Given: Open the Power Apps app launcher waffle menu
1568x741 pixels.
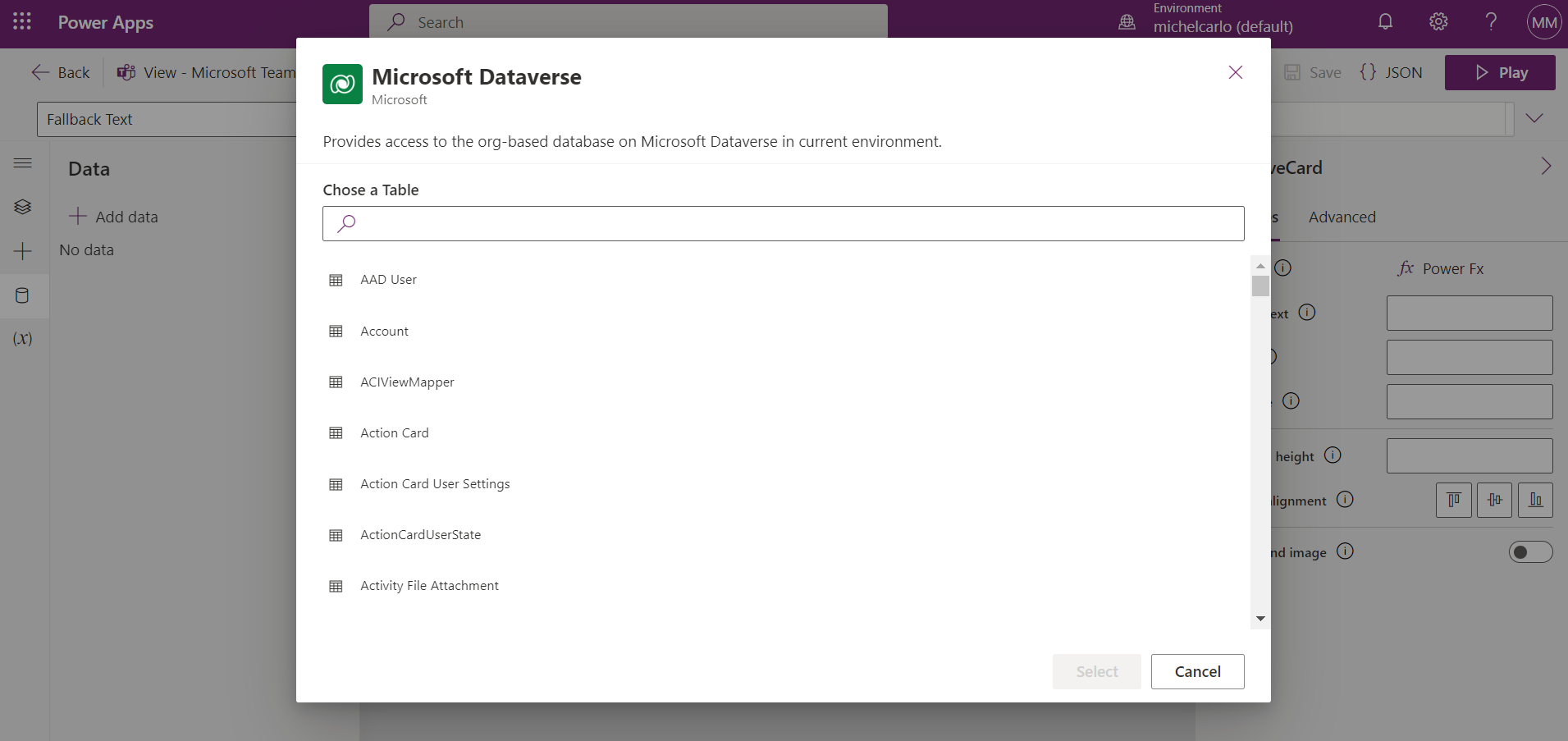Looking at the screenshot, I should (x=21, y=22).
